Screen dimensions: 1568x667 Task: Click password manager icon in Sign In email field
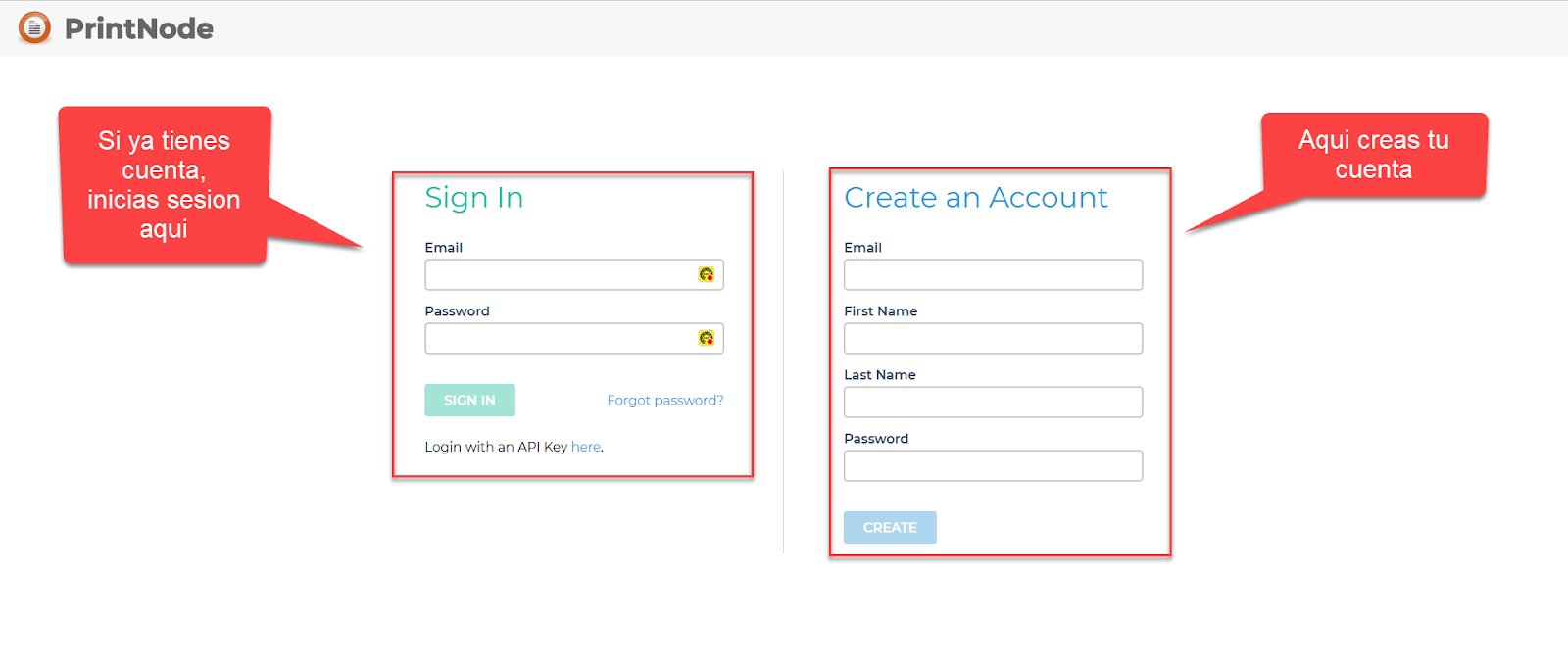(x=706, y=274)
